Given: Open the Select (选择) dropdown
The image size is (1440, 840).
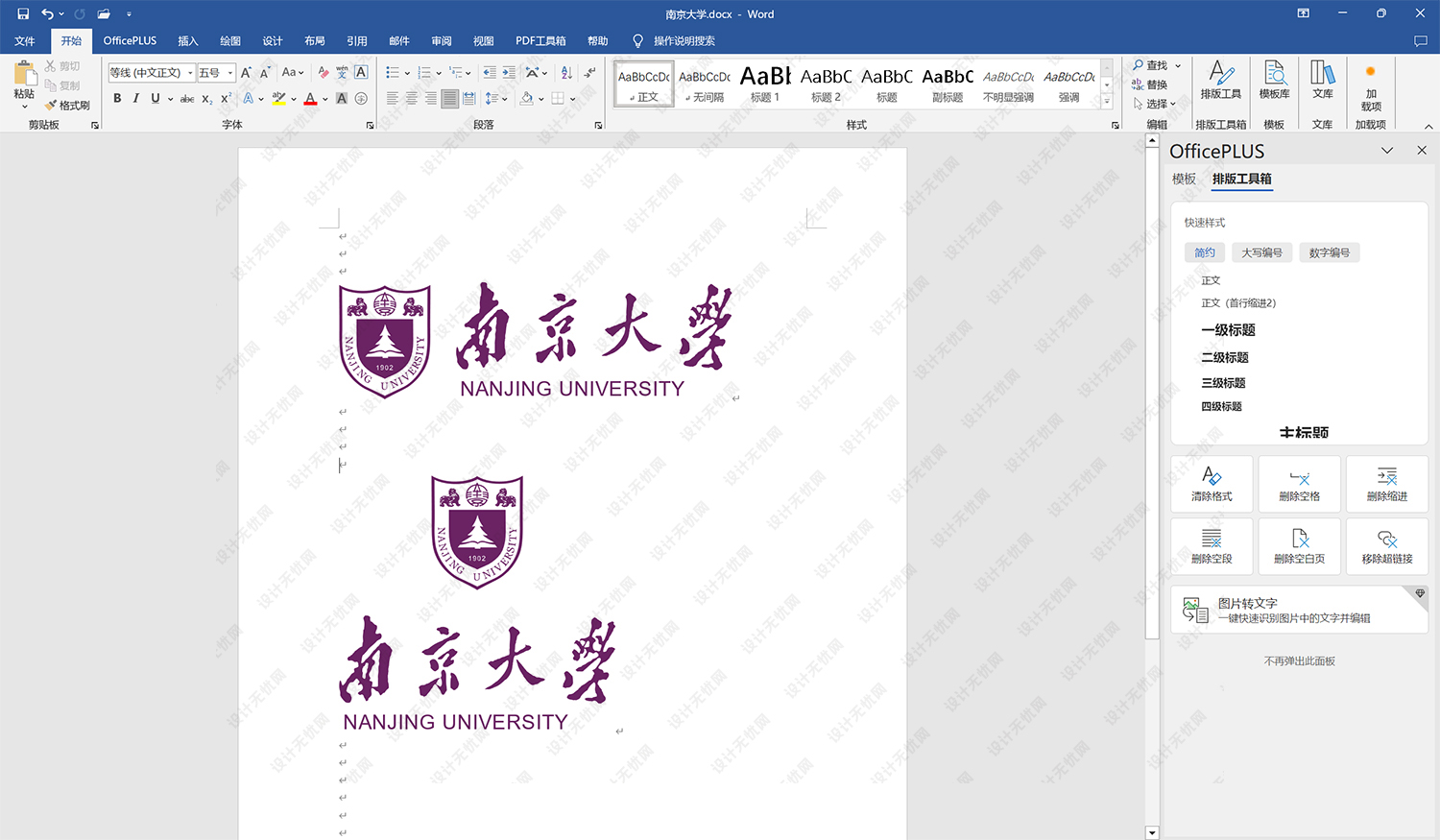Looking at the screenshot, I should 1154,104.
